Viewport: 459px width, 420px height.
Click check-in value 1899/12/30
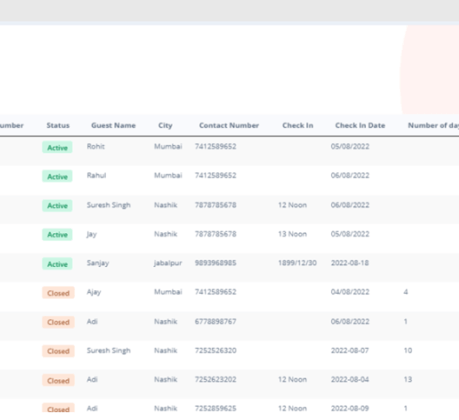pyautogui.click(x=297, y=263)
